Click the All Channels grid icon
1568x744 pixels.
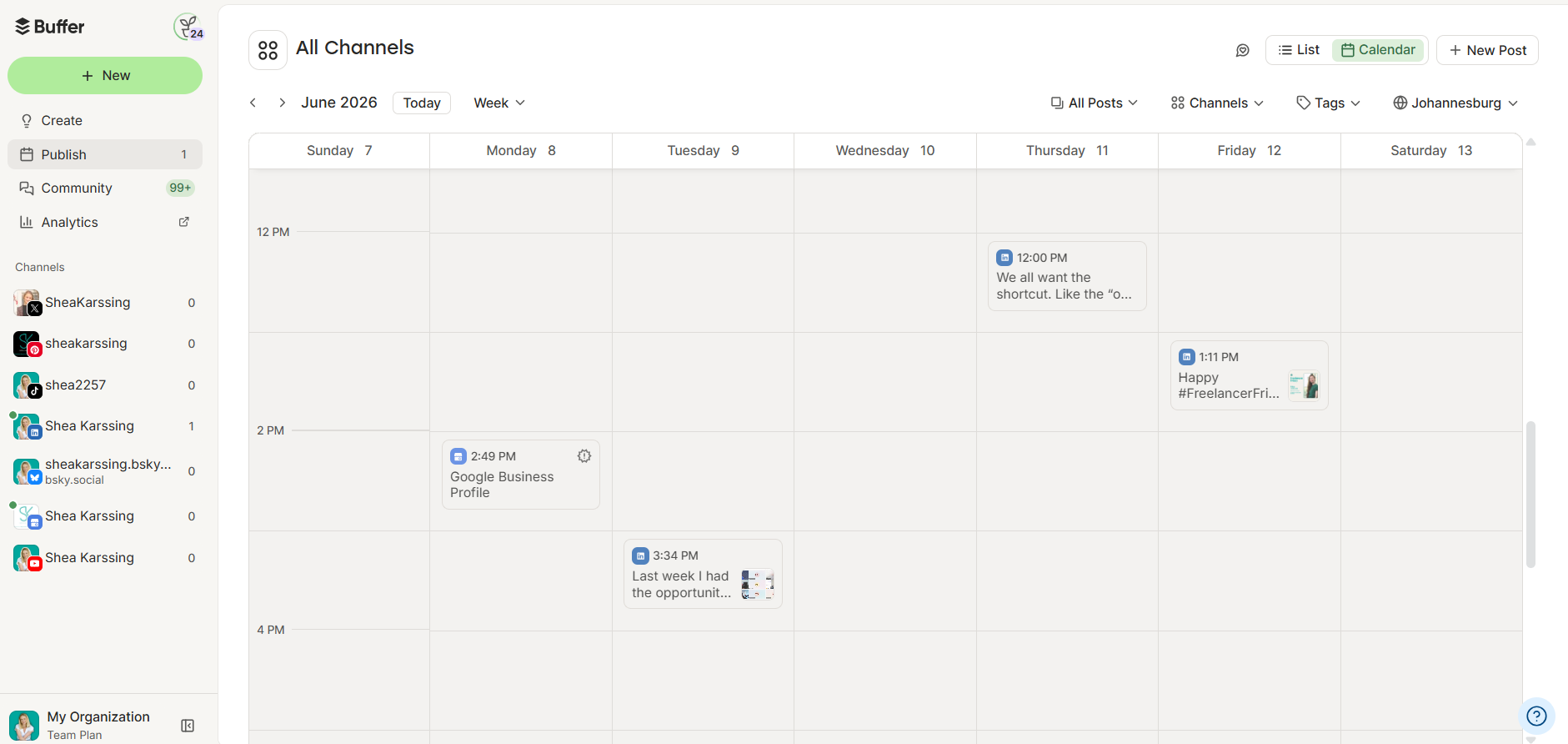tap(268, 50)
